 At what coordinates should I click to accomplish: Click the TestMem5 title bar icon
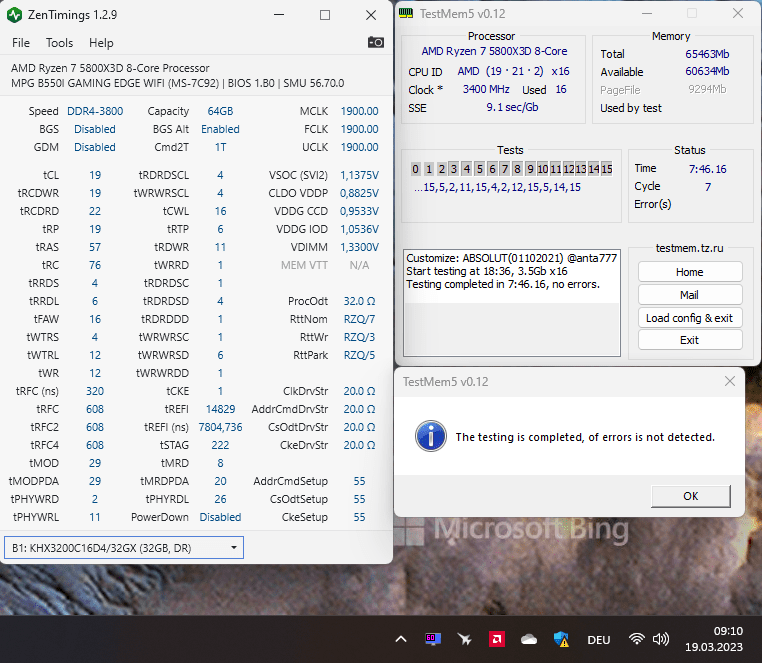pos(406,13)
